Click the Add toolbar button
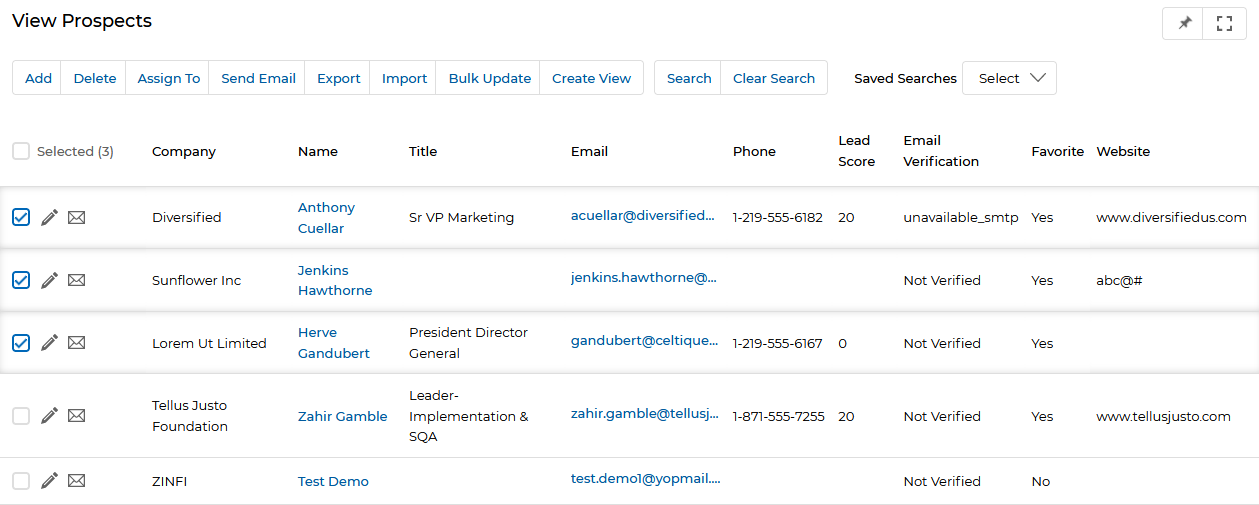The image size is (1259, 505). click(38, 78)
